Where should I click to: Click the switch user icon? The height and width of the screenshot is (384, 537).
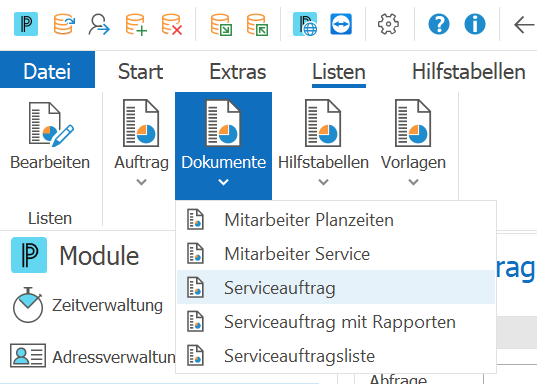point(99,24)
